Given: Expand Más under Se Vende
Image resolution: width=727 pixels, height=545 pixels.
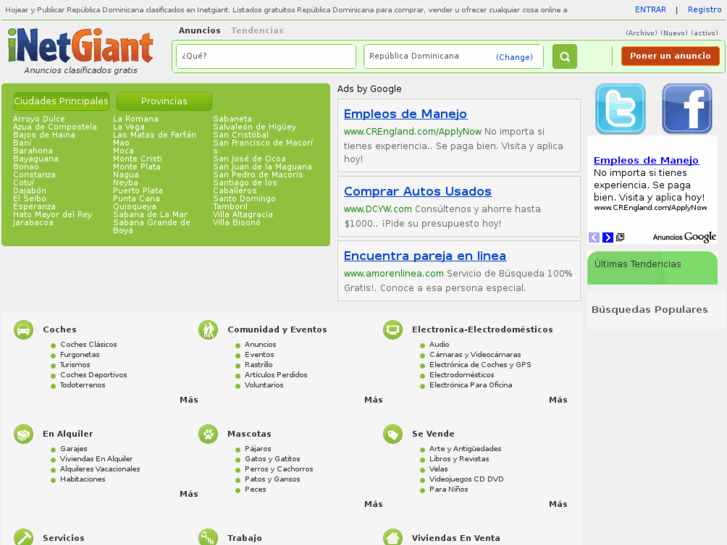Looking at the screenshot, I should click(558, 504).
